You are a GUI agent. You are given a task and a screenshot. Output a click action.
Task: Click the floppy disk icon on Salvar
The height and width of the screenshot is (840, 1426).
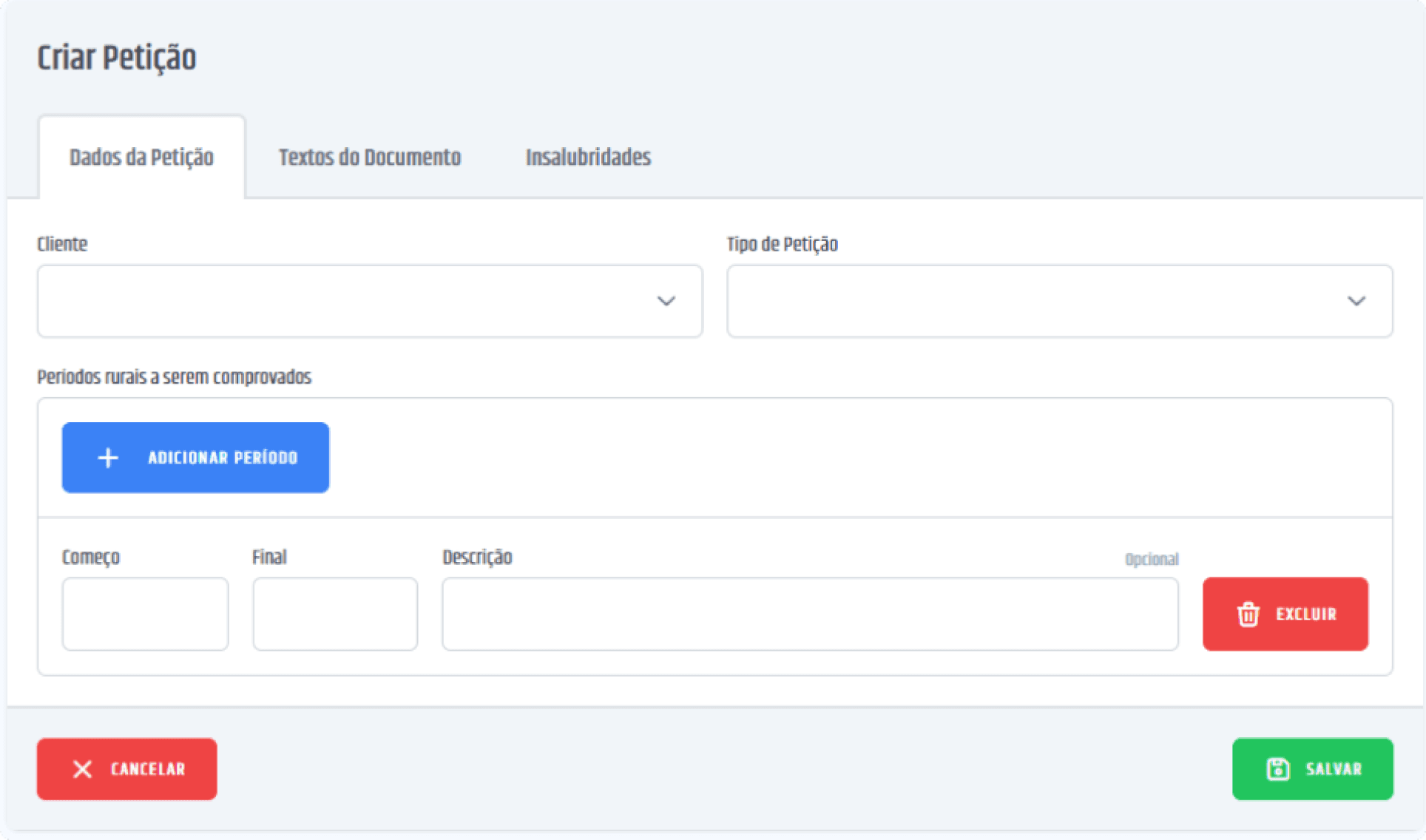1277,769
